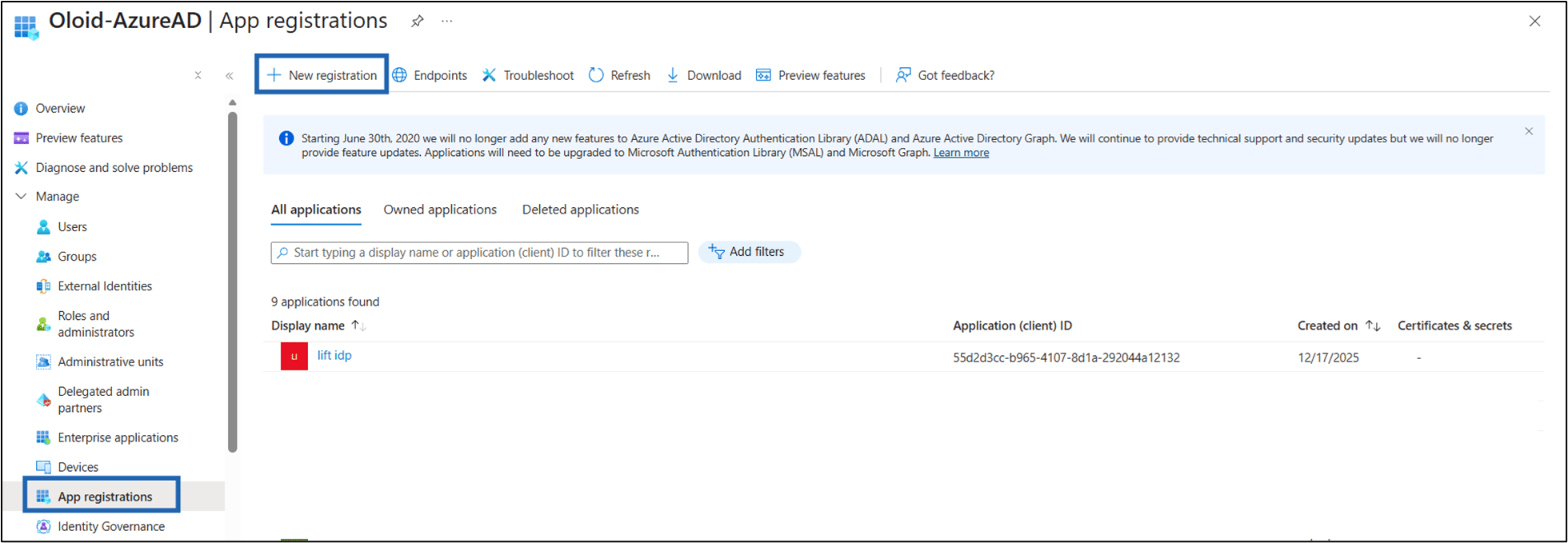1568x543 pixels.
Task: Follow the Learn more link
Action: pyautogui.click(x=961, y=153)
